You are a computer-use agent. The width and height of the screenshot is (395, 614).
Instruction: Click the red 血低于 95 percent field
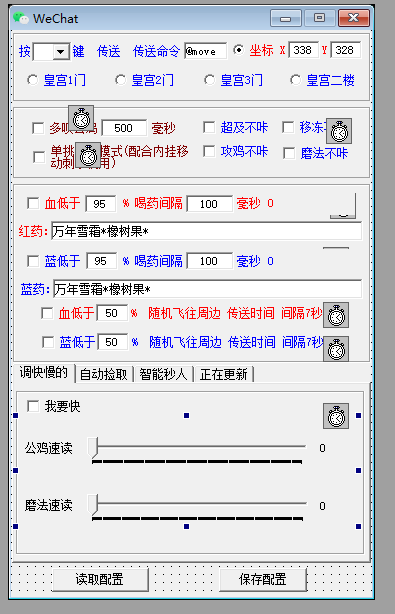click(x=101, y=204)
